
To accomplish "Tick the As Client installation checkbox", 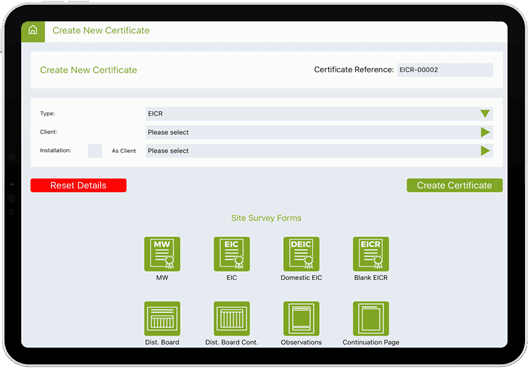I will pyautogui.click(x=95, y=150).
